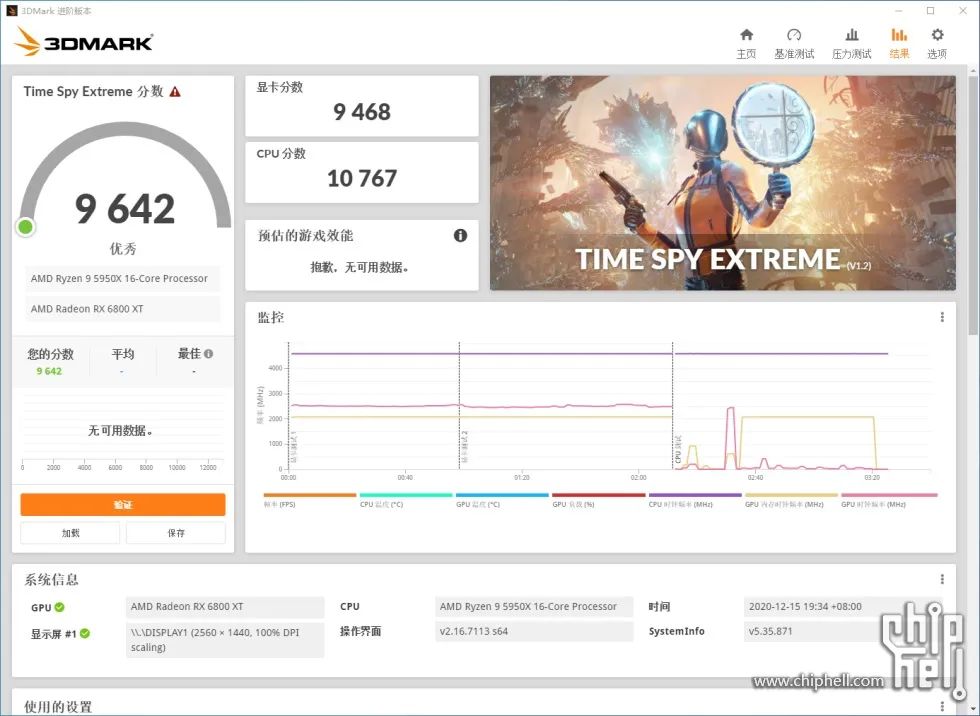980x716 pixels.
Task: Minimize the 3DMark window
Action: [x=899, y=11]
